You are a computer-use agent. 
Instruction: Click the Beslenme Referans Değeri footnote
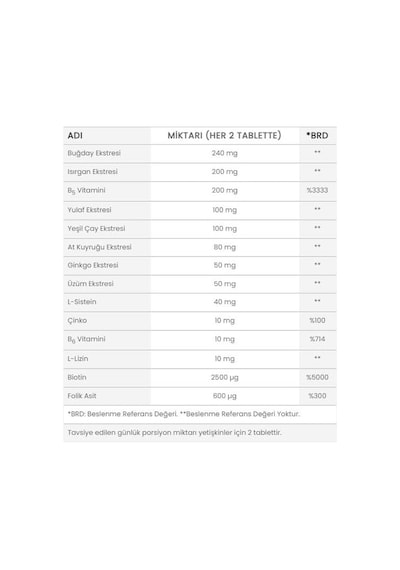coord(184,414)
